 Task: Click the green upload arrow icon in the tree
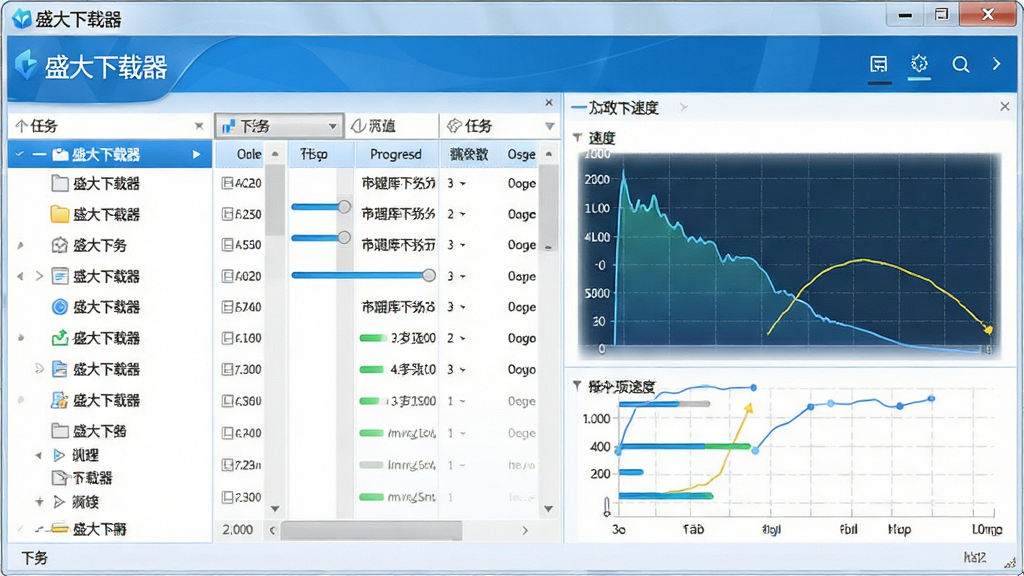coord(59,338)
